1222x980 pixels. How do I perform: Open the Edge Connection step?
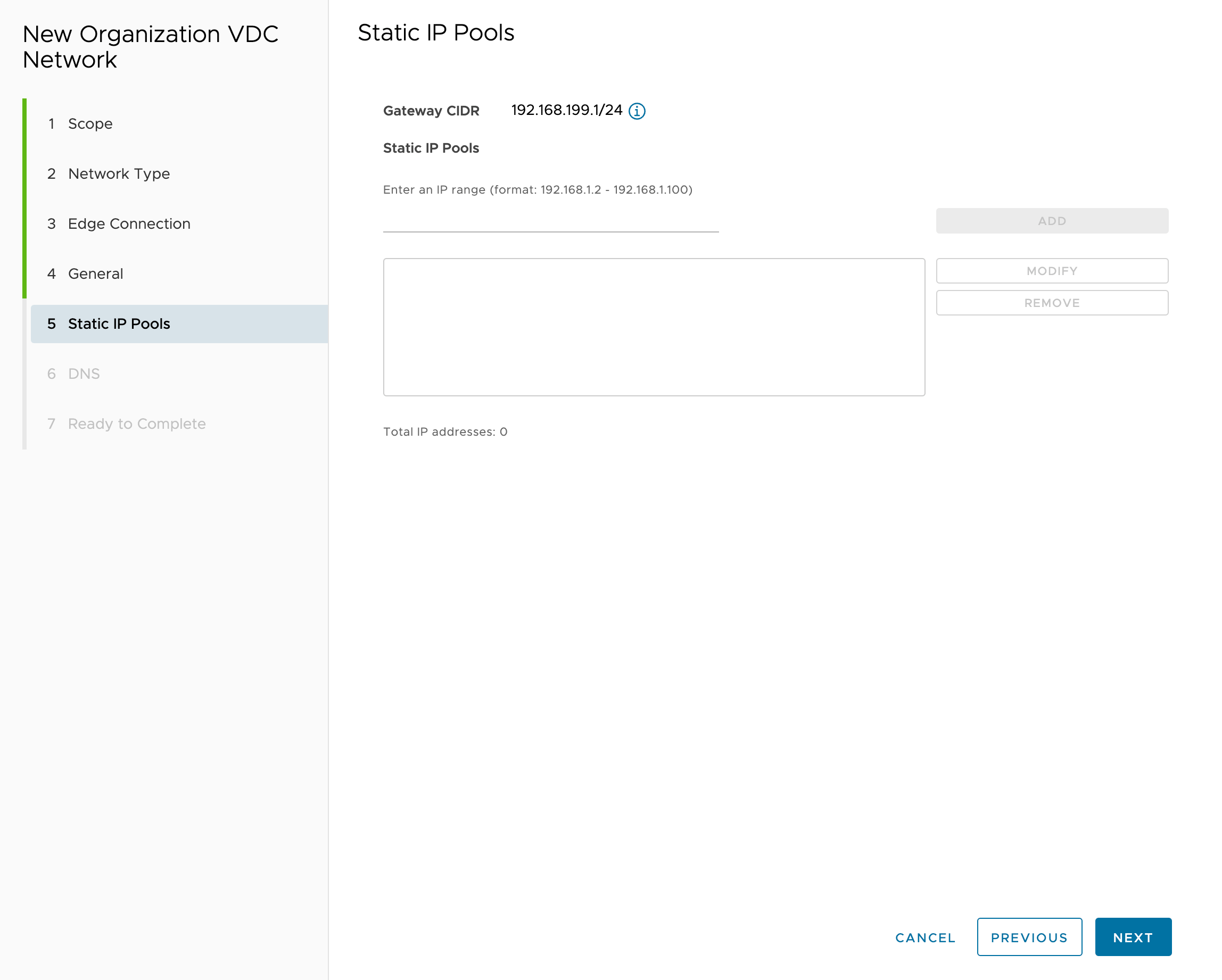[129, 223]
